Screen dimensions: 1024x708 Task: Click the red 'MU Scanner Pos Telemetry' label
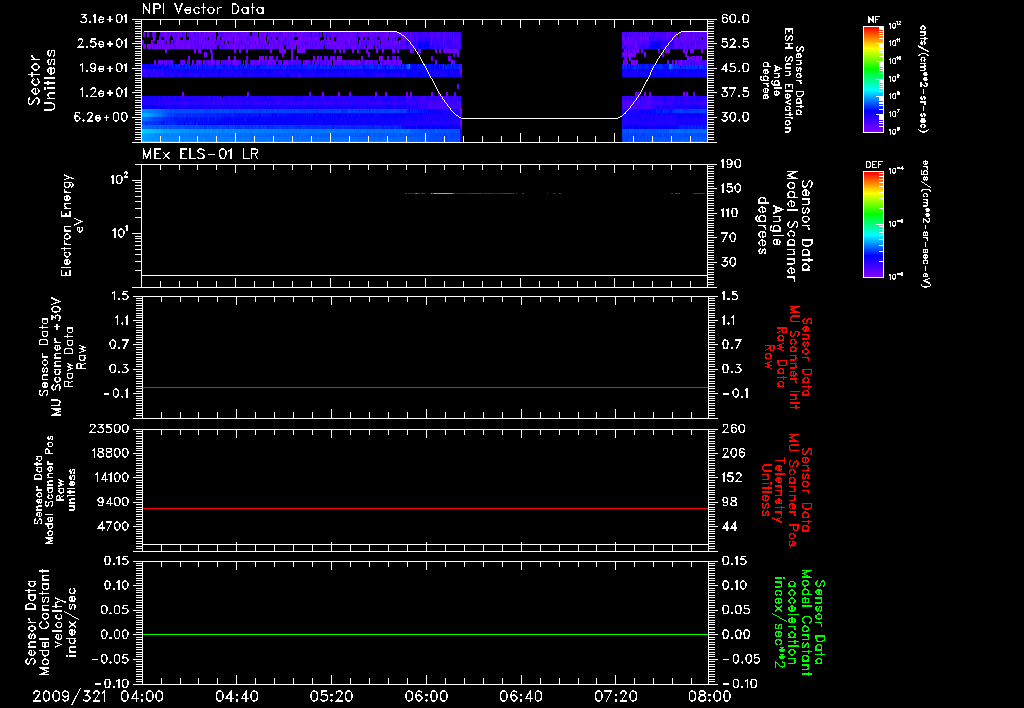786,490
